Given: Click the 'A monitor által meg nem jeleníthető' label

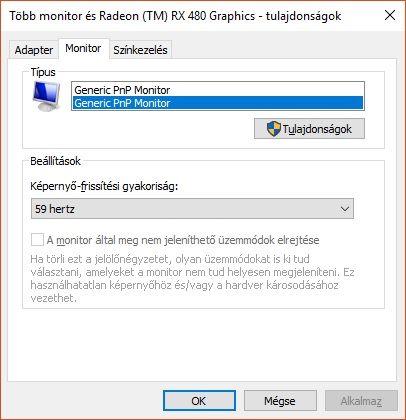Looking at the screenshot, I should (x=183, y=240).
